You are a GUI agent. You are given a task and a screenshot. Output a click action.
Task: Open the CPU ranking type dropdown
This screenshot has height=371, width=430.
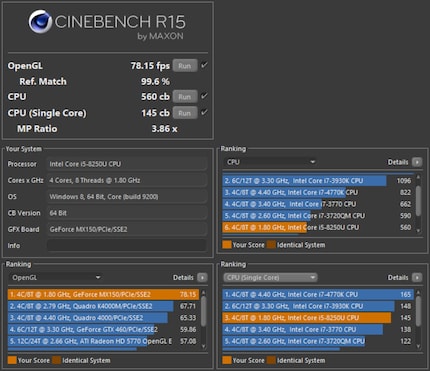tap(270, 162)
